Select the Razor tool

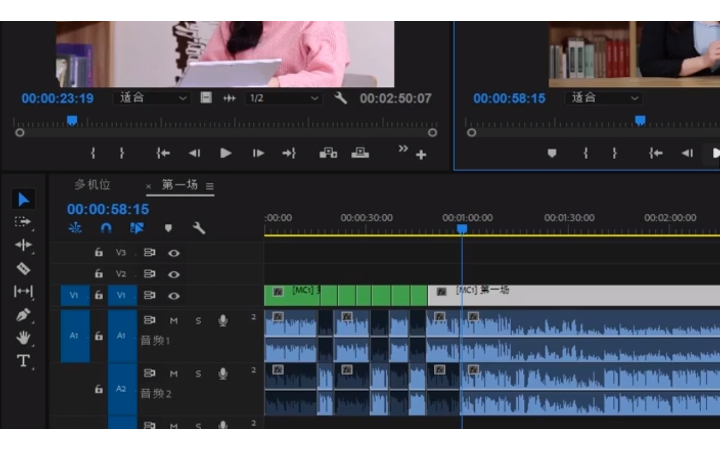(23, 268)
